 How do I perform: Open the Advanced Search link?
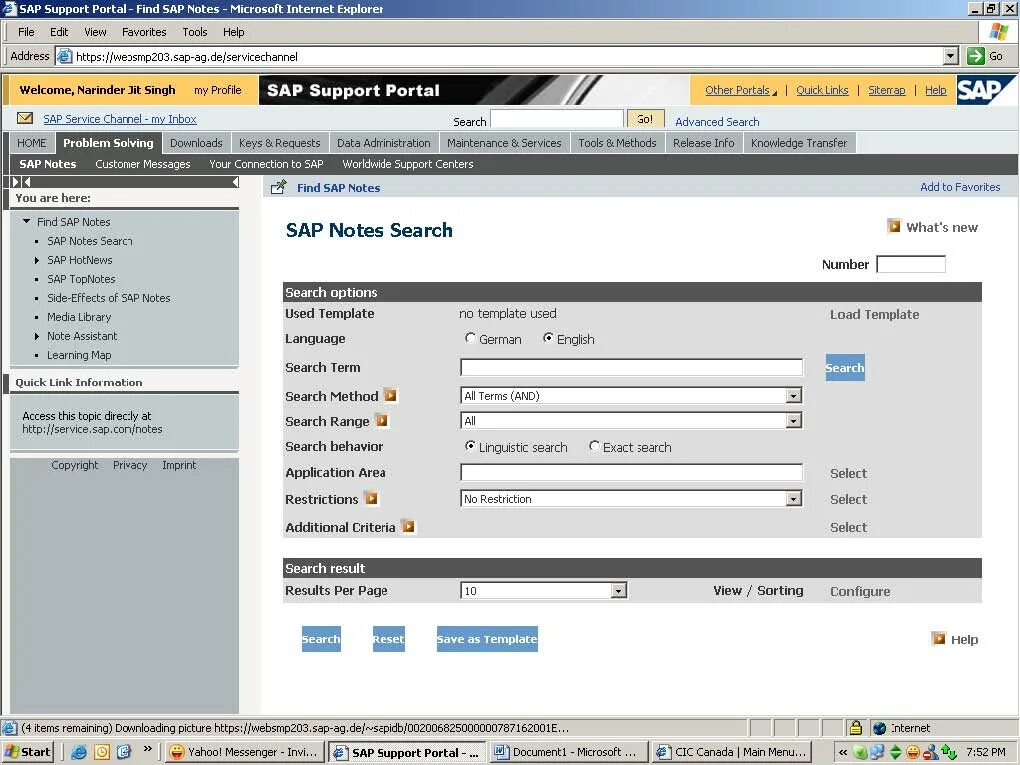click(717, 122)
